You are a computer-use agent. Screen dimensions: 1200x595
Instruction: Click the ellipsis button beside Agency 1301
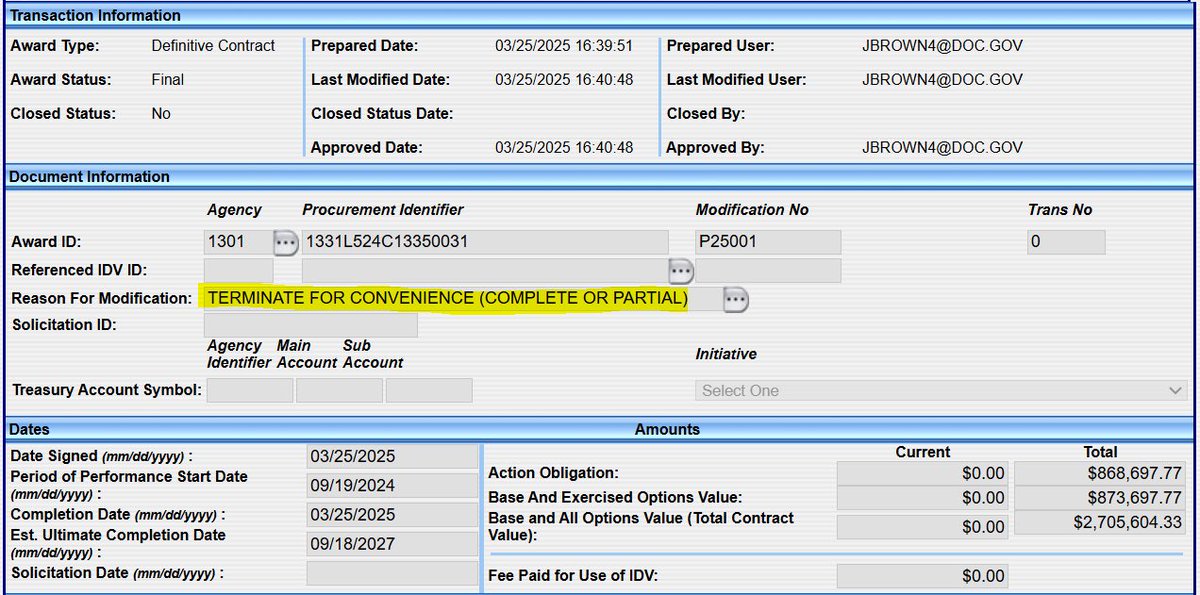[286, 243]
